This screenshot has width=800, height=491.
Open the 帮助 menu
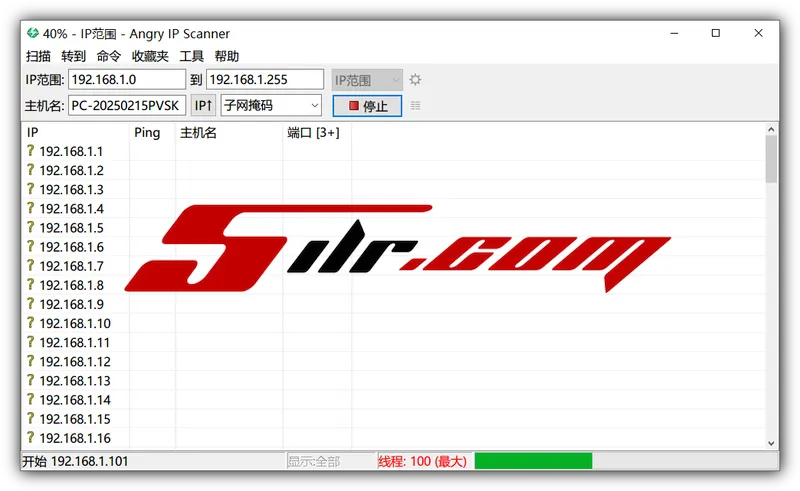227,56
